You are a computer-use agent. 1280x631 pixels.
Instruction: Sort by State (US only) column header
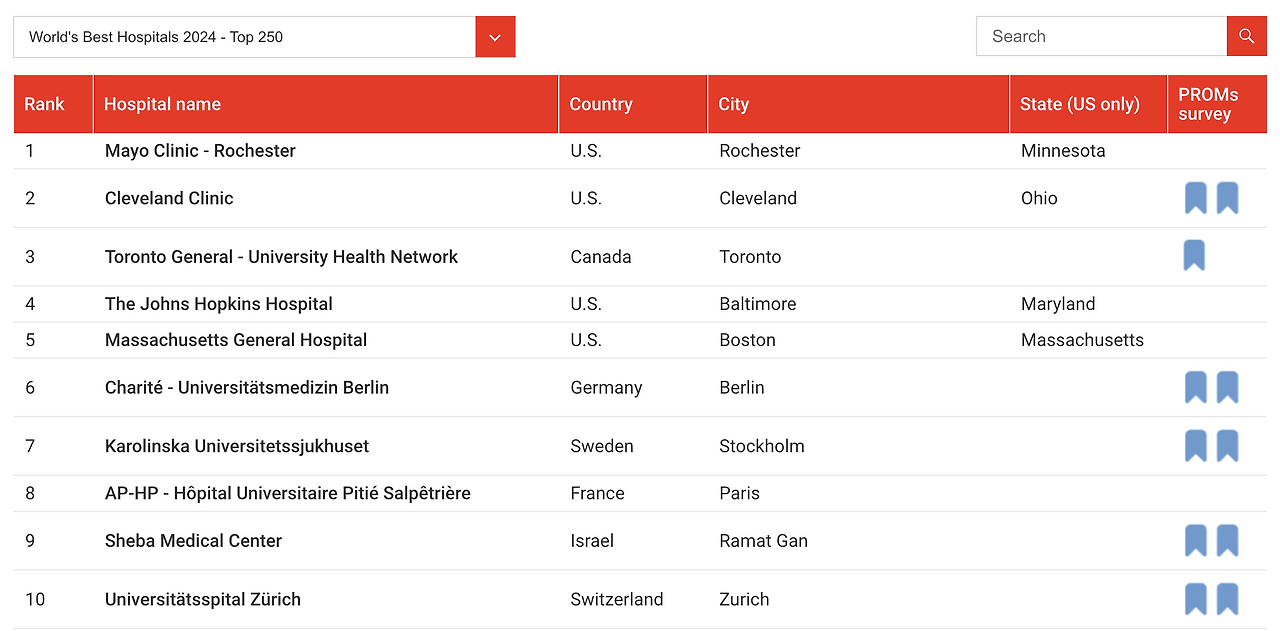(1088, 104)
